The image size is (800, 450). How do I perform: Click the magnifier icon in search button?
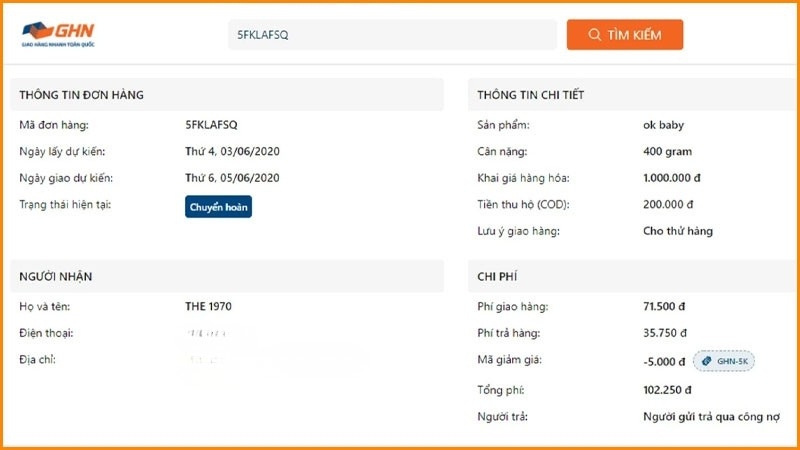pos(595,35)
